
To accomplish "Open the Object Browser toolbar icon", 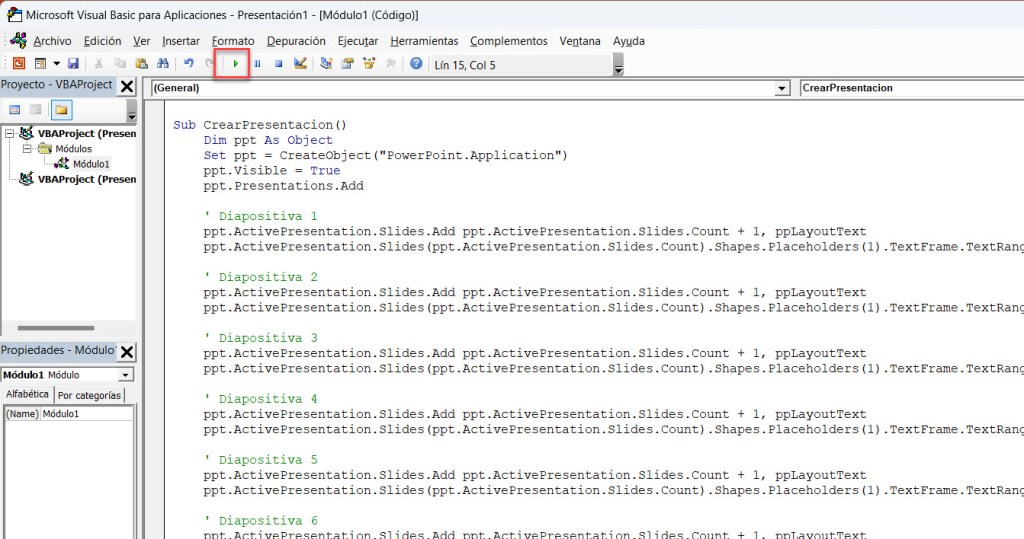I will (x=369, y=64).
